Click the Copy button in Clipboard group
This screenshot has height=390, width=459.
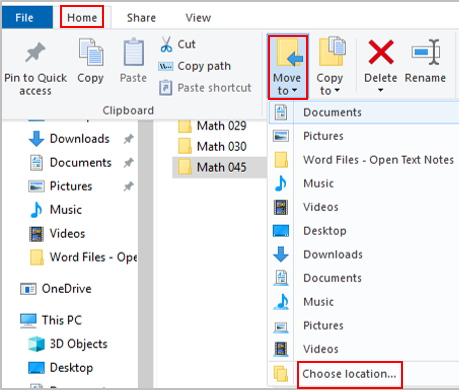91,61
